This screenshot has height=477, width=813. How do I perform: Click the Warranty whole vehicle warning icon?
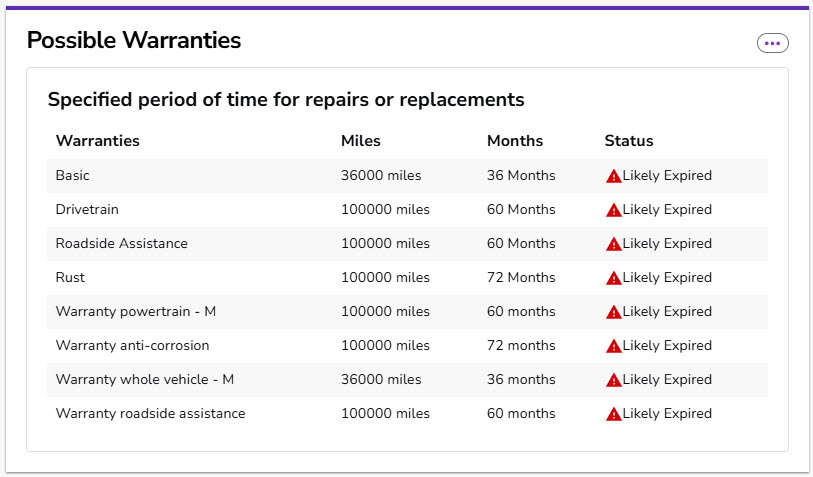[x=613, y=380]
